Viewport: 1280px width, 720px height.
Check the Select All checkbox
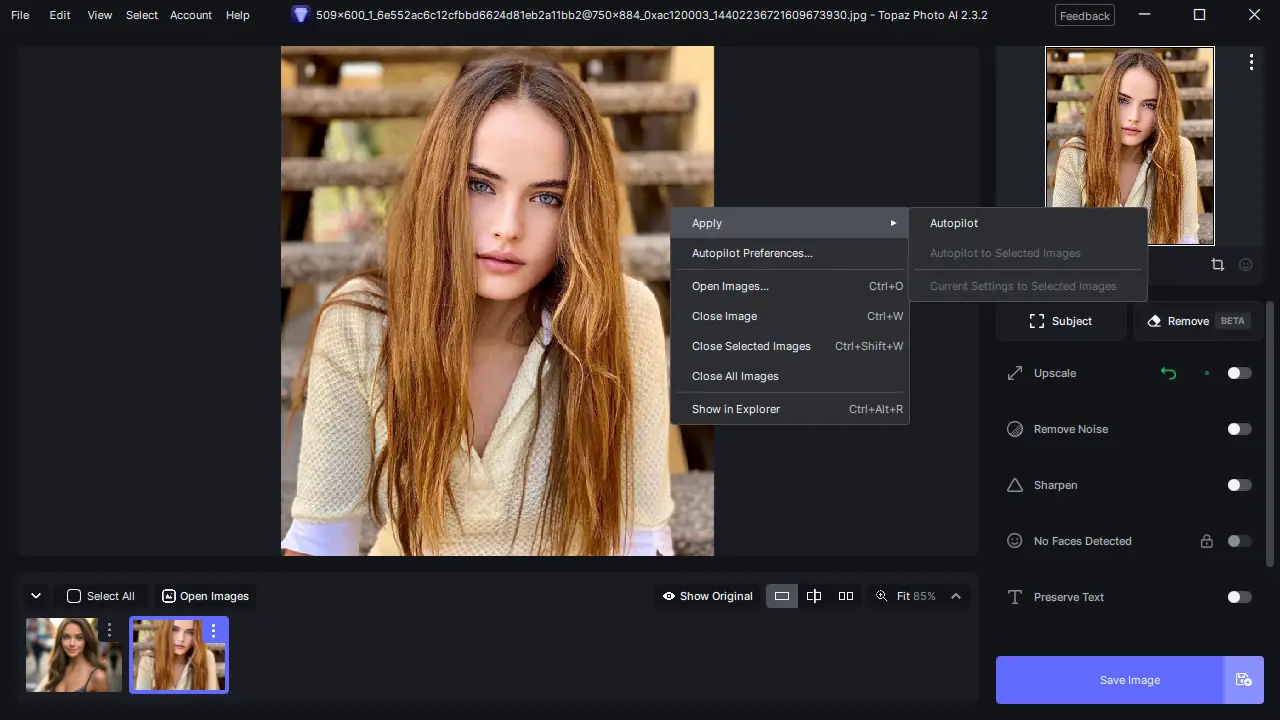click(x=74, y=596)
